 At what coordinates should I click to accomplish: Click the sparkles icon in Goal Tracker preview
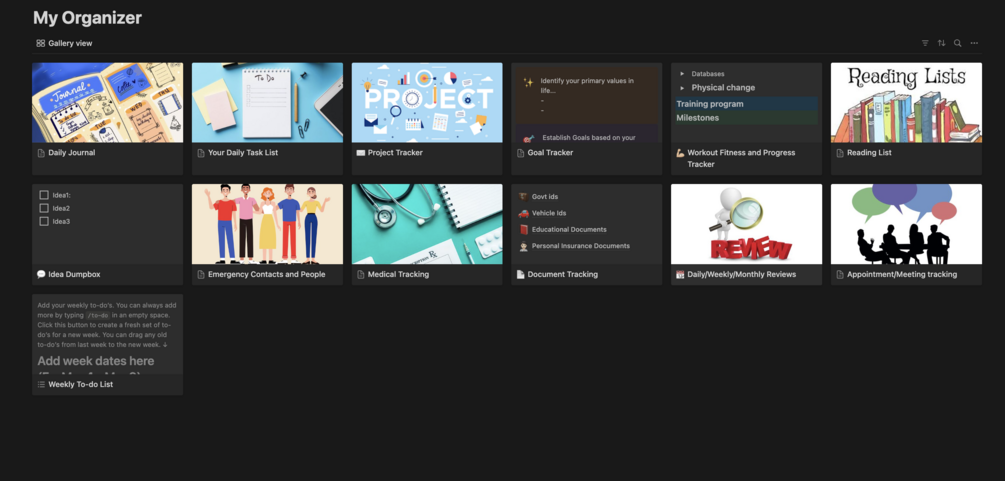[528, 82]
